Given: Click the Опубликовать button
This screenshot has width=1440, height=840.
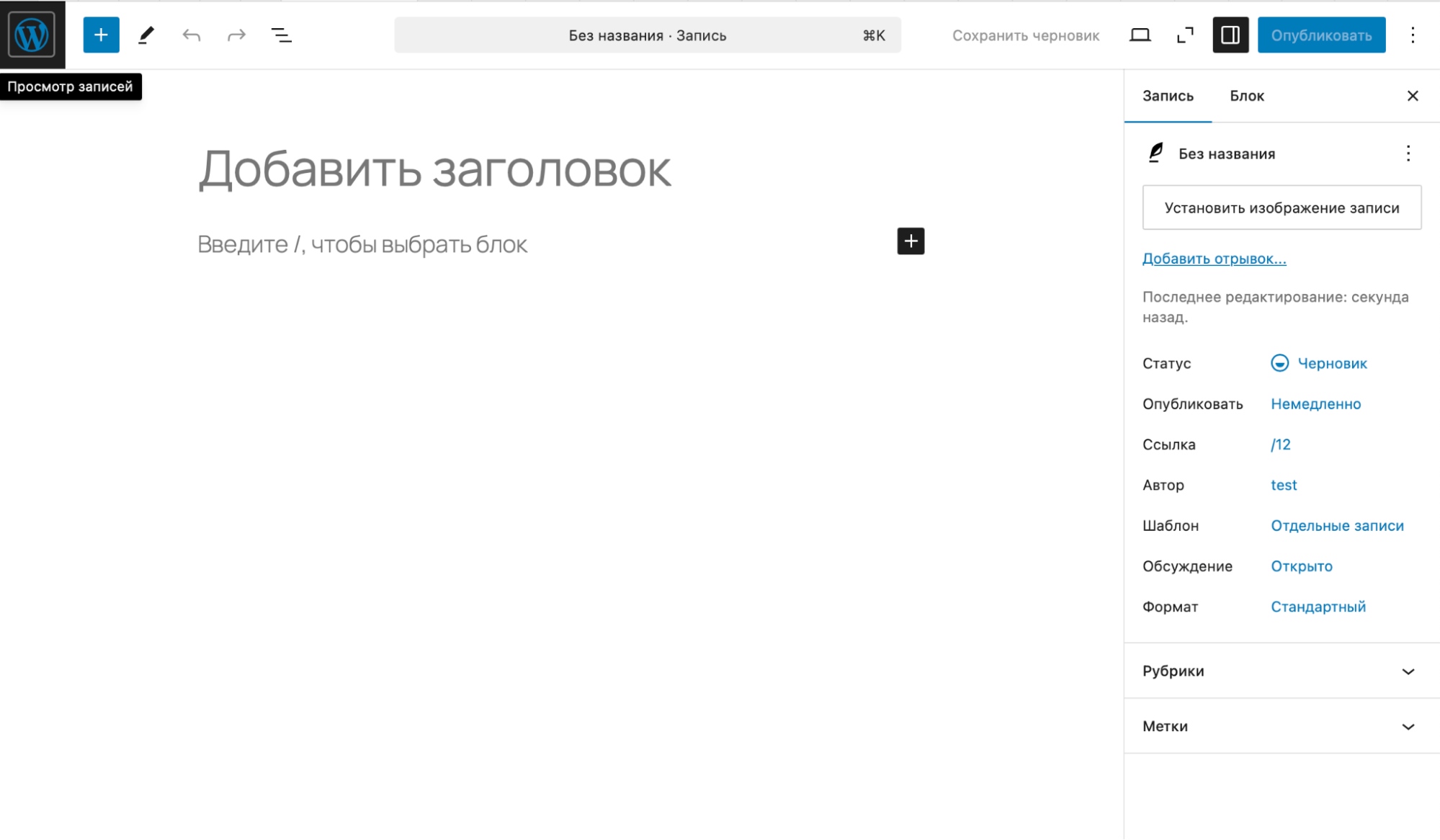Looking at the screenshot, I should (x=1321, y=34).
